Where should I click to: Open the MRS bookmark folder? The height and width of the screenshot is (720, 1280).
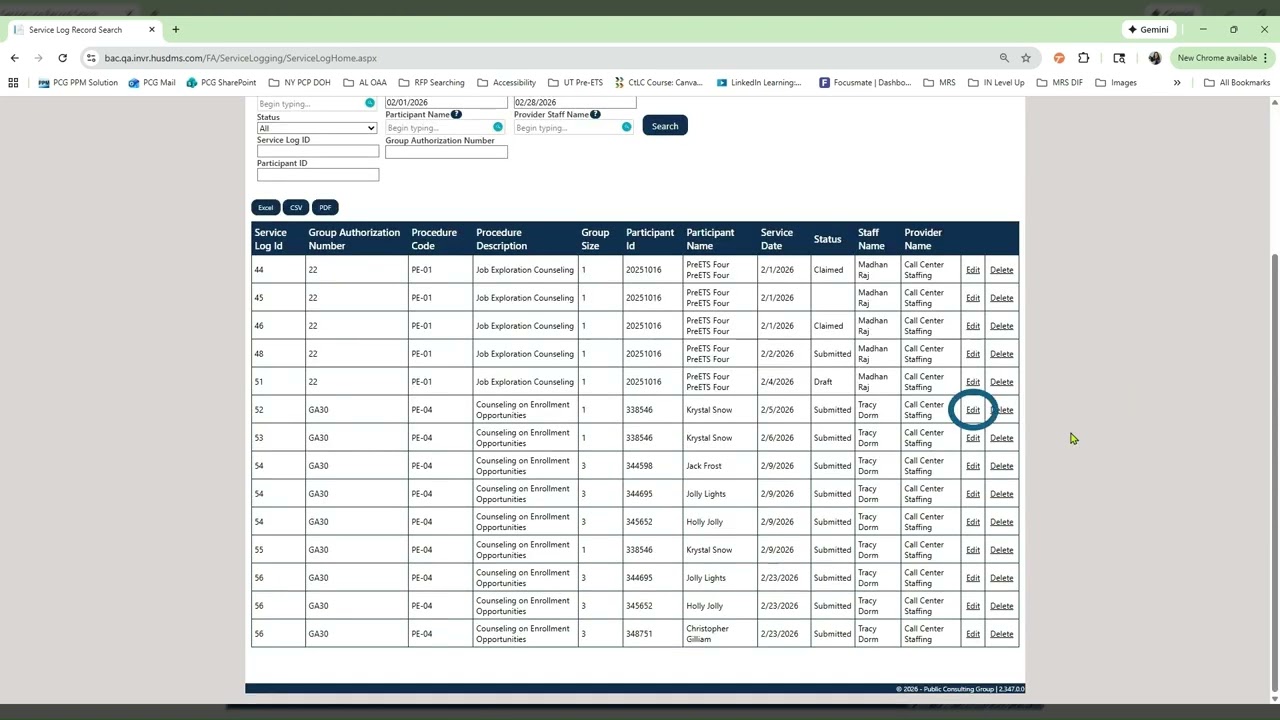pos(939,82)
